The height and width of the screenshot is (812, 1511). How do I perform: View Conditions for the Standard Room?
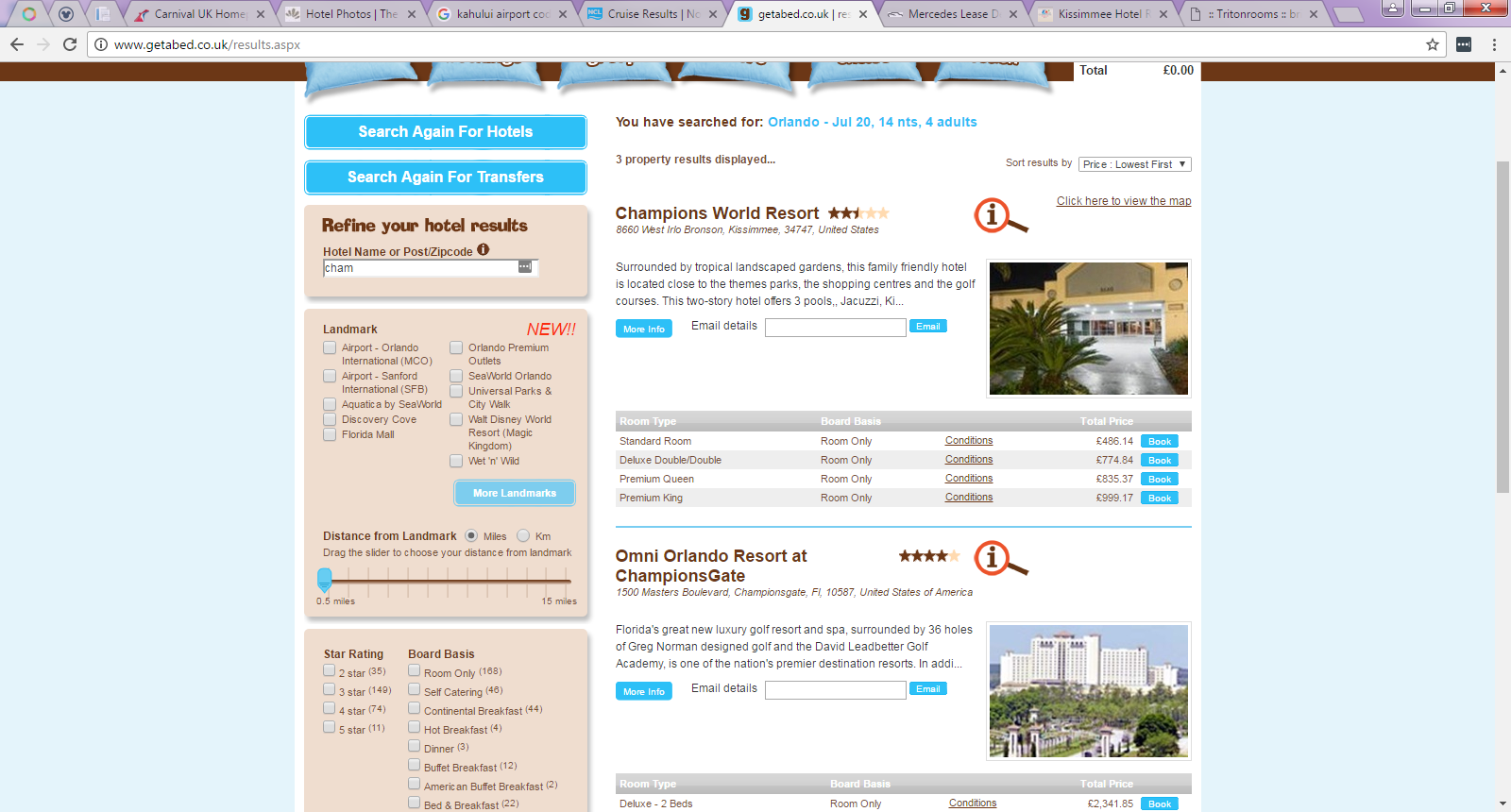(969, 441)
